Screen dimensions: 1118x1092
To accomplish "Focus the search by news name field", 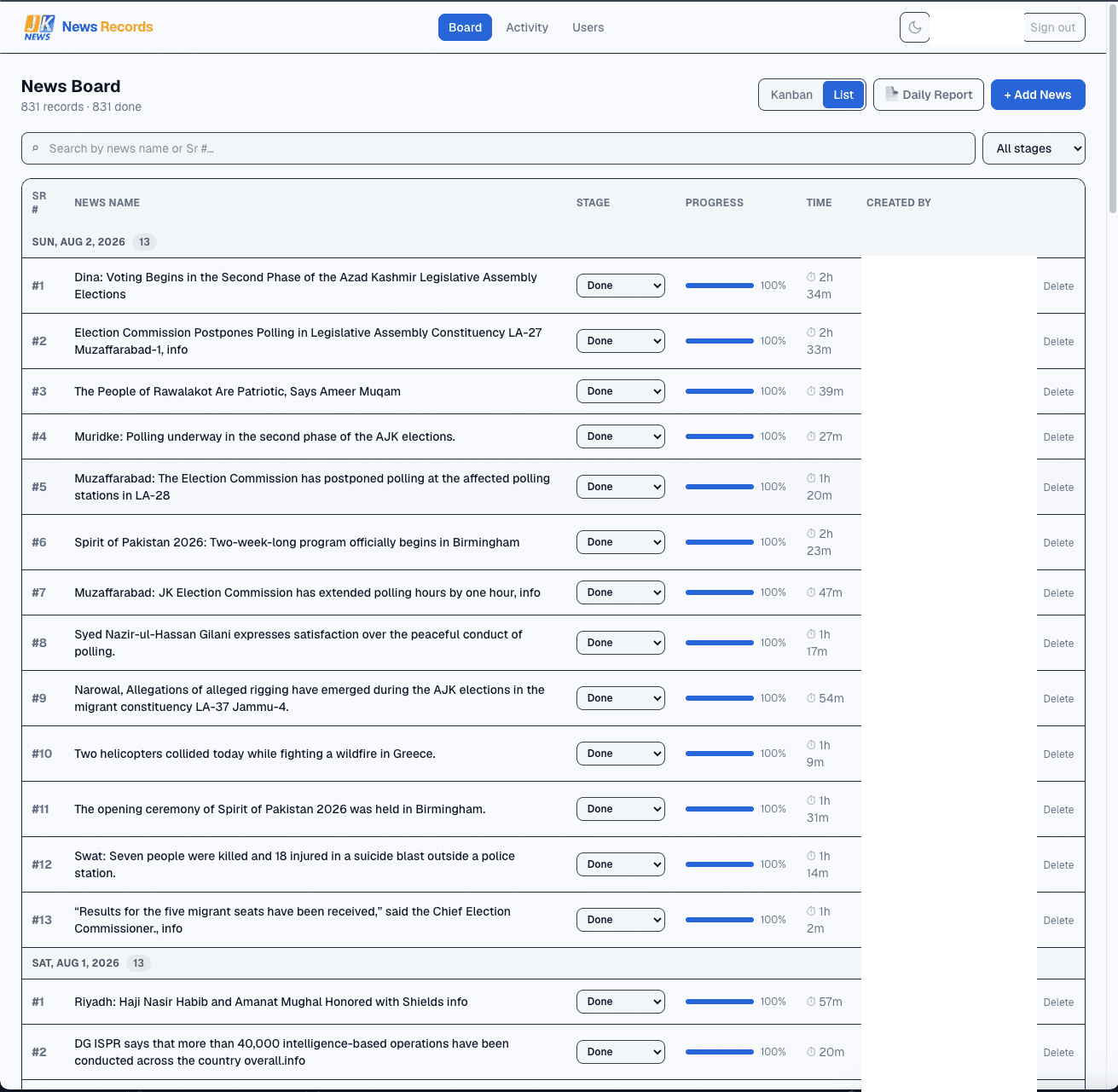I will click(x=498, y=148).
